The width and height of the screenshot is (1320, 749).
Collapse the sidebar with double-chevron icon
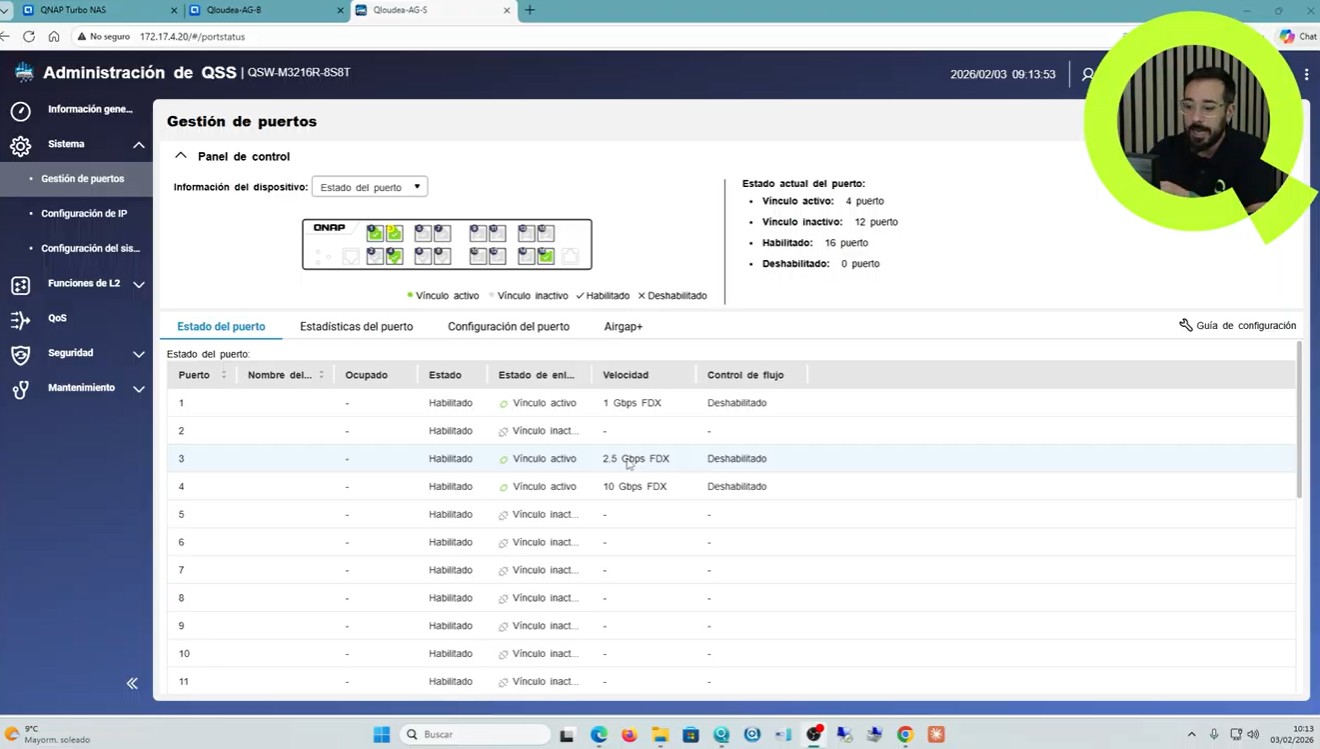click(132, 683)
